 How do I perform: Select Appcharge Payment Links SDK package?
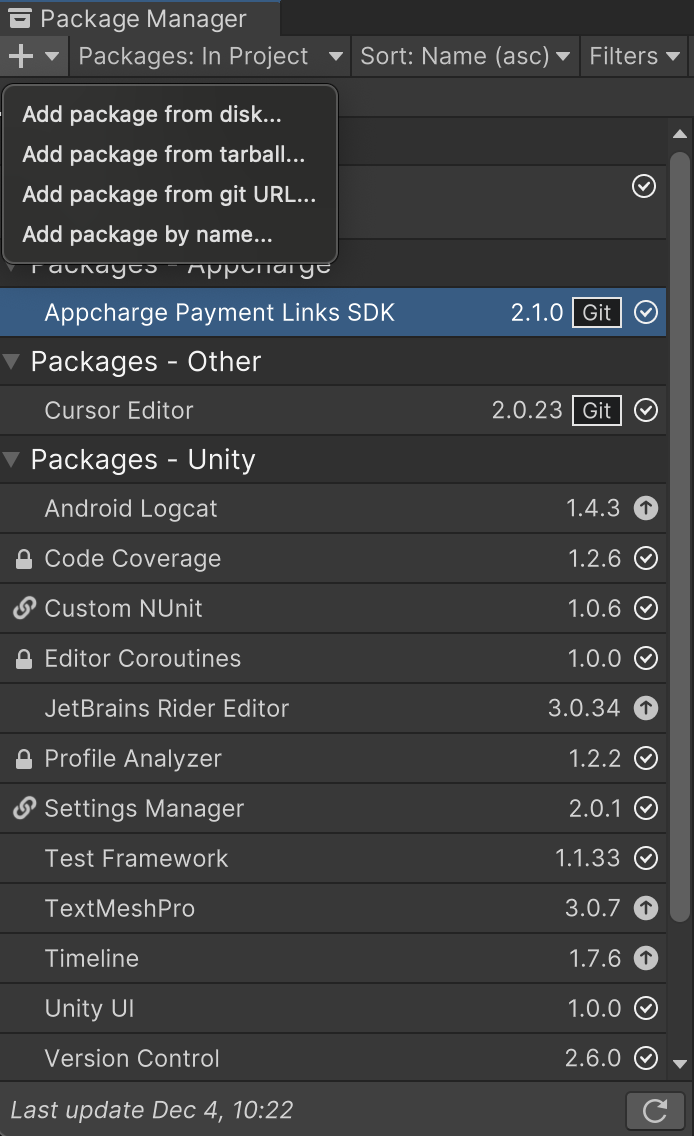pos(333,312)
